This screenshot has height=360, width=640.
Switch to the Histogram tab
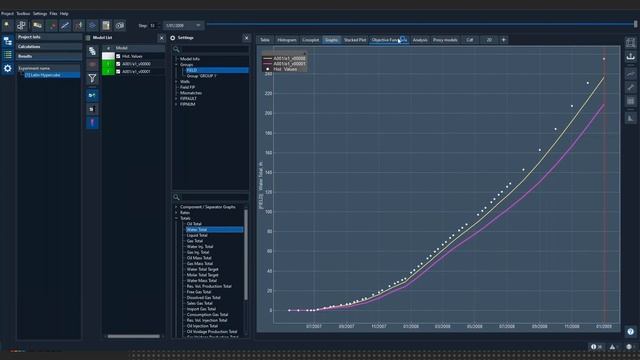[287, 40]
